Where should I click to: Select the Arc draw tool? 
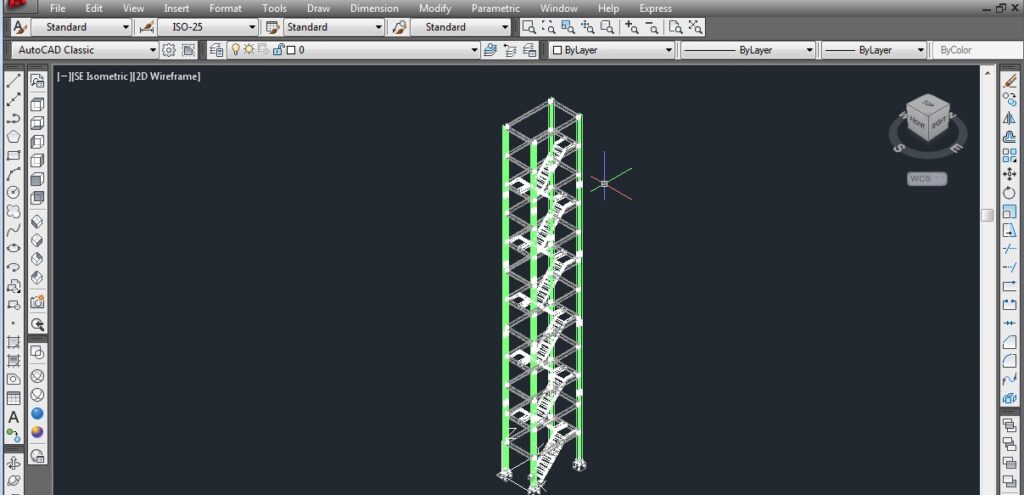(x=14, y=174)
